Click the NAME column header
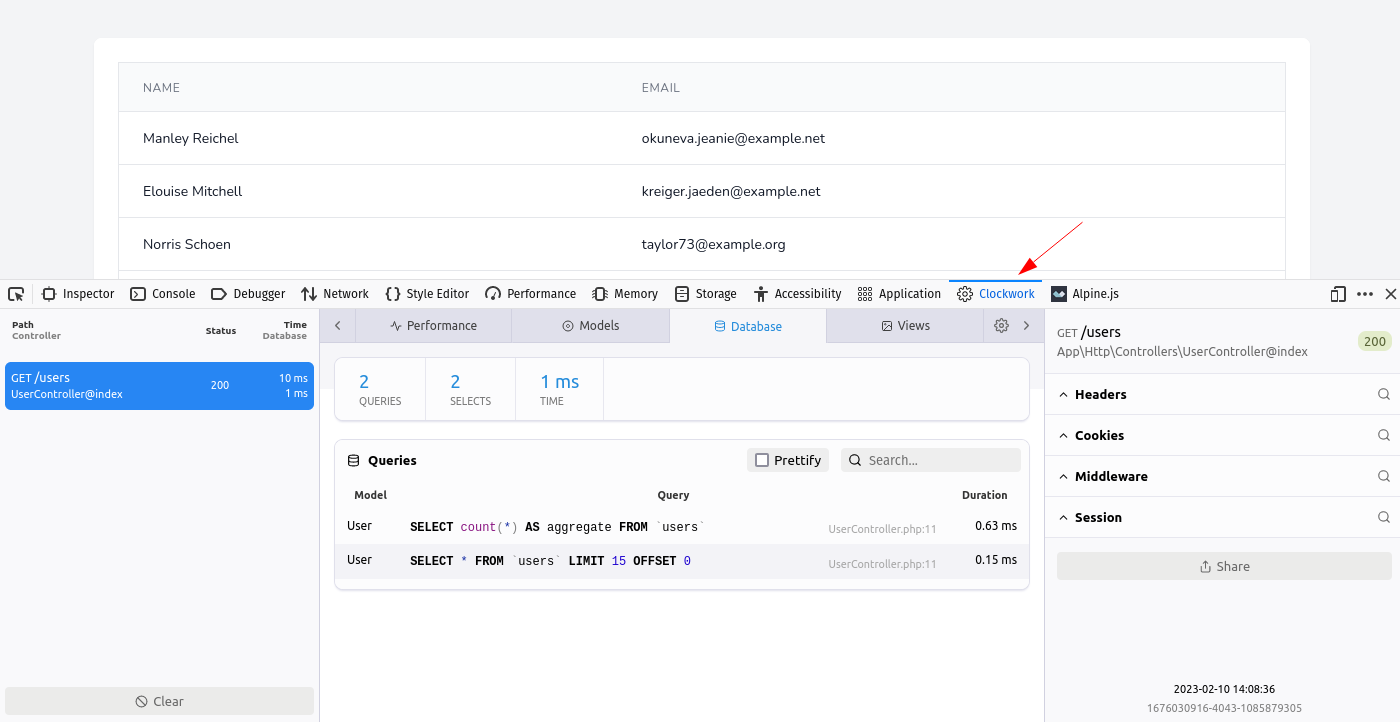 coord(162,88)
